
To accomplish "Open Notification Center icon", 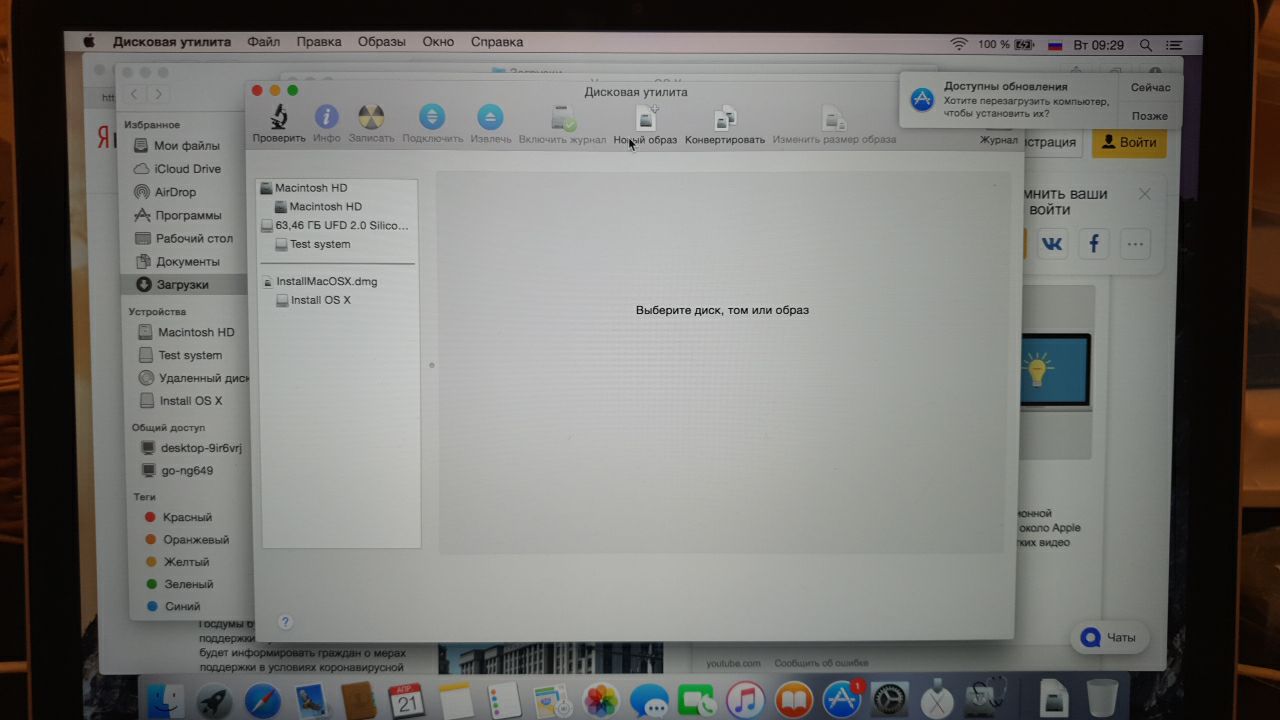I will 1175,46.
